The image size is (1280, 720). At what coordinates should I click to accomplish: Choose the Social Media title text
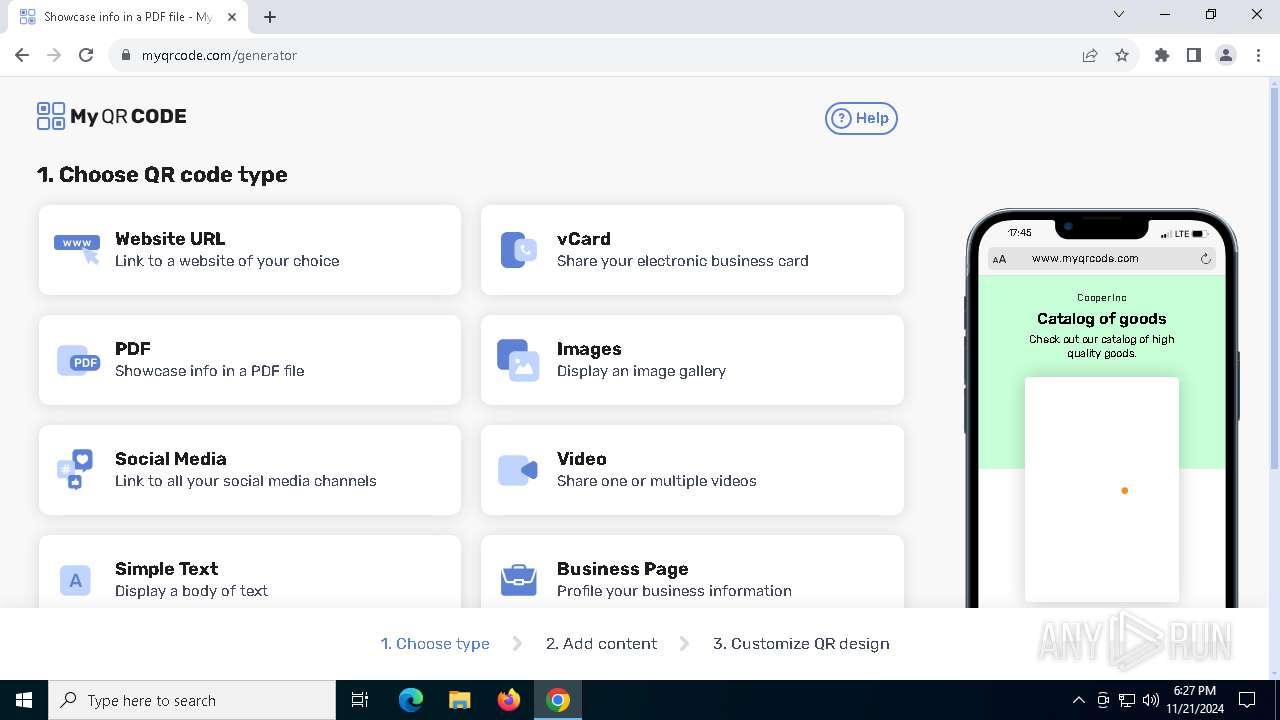click(x=171, y=459)
